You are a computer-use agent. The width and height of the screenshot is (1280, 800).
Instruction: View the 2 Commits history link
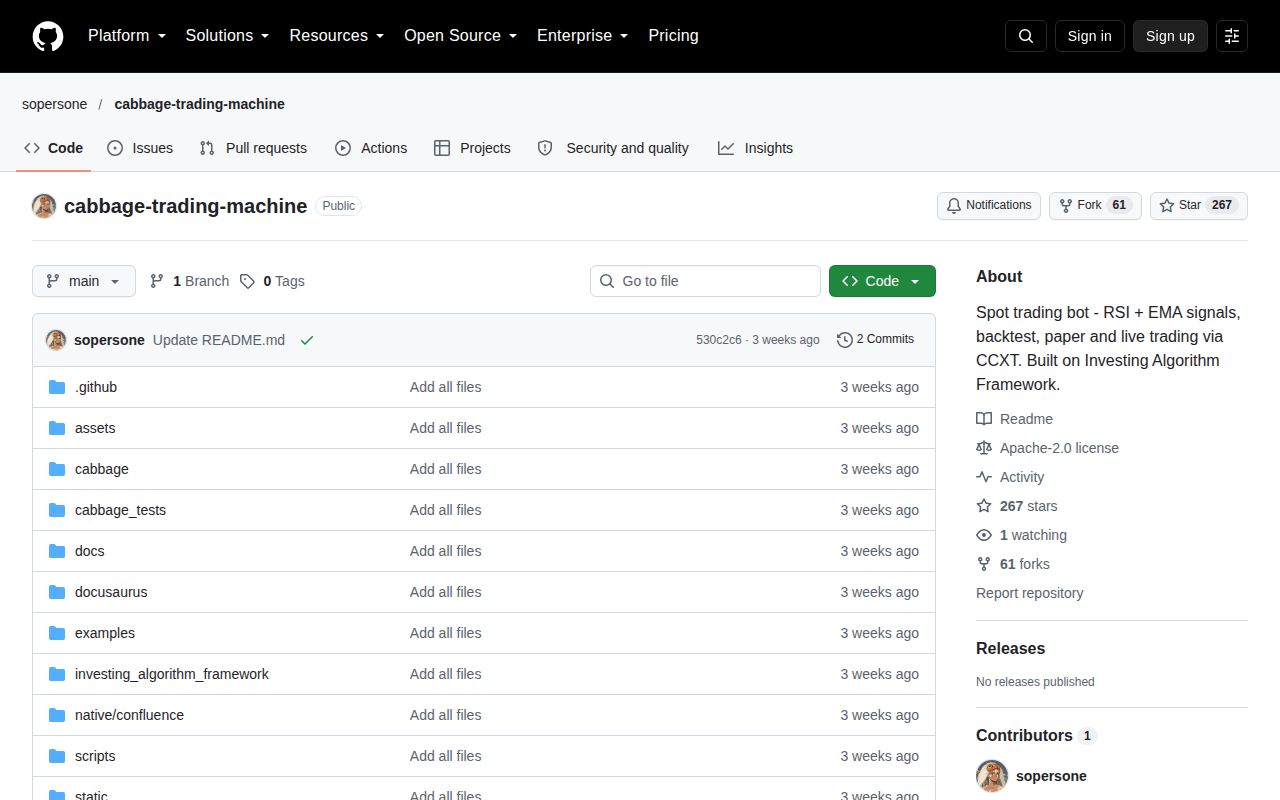pos(875,340)
